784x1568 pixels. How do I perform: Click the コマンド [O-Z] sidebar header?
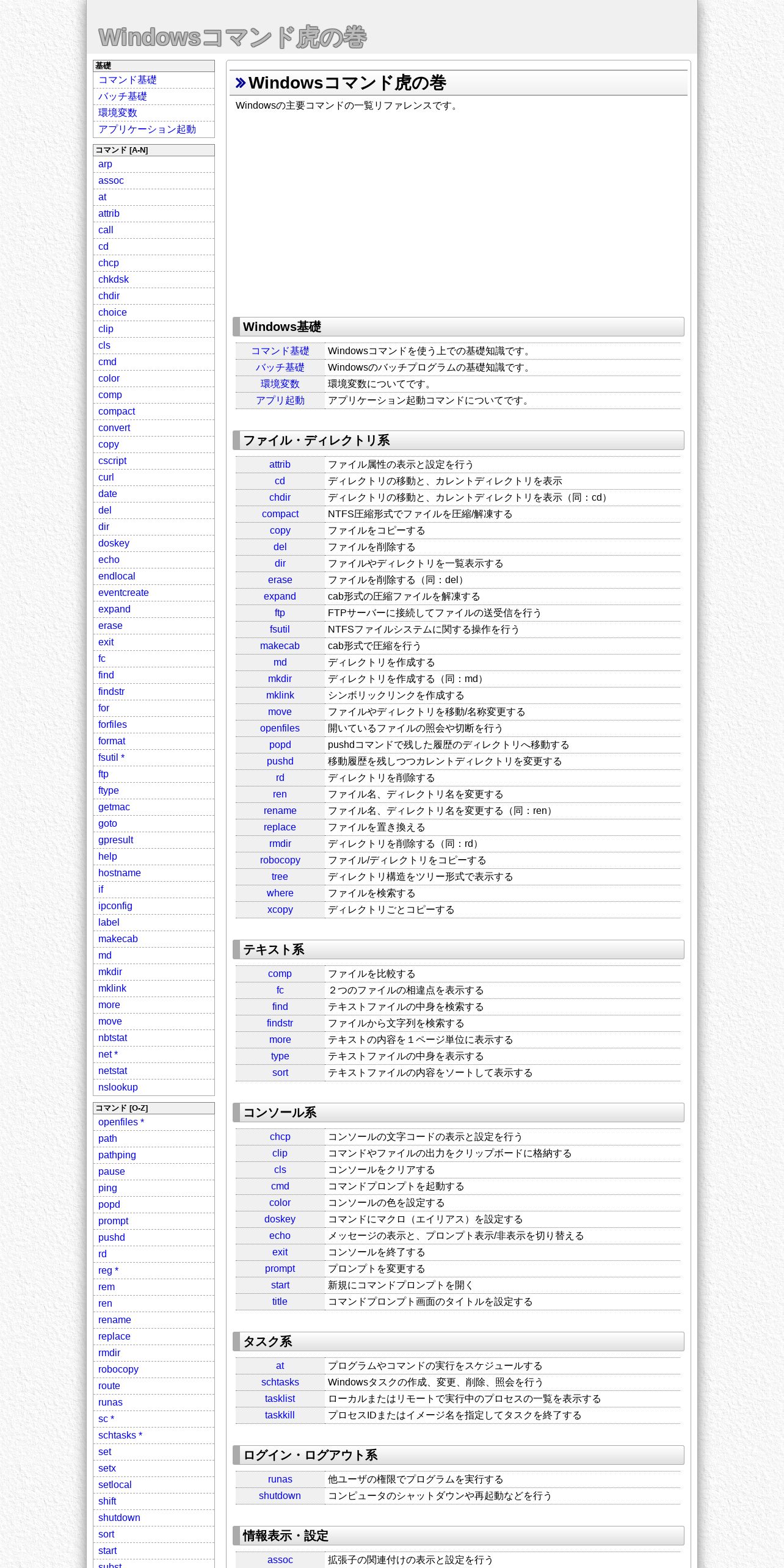(154, 1108)
